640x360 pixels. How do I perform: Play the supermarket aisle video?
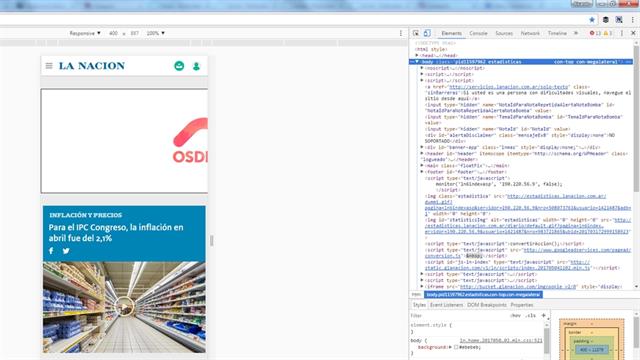point(124,307)
